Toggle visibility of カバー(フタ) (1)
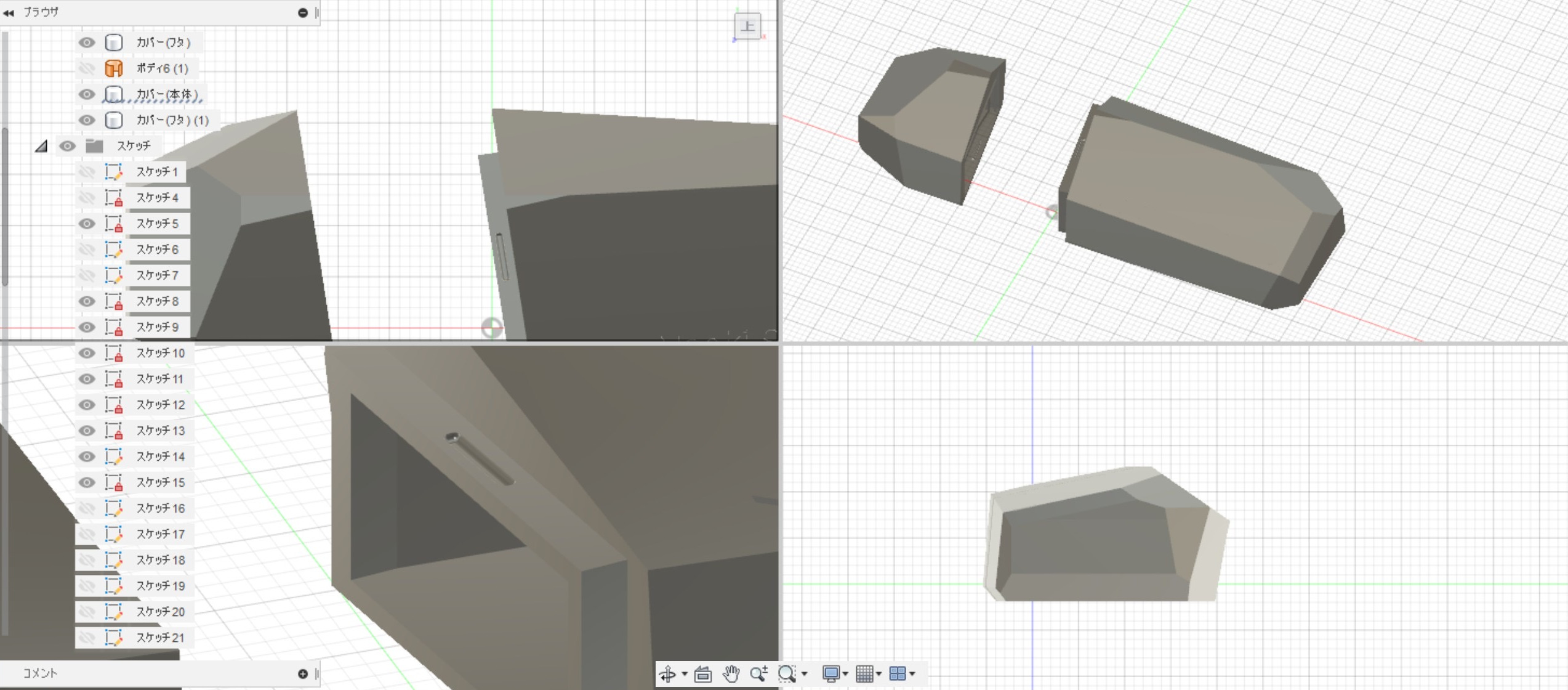Screen dimensions: 1568x690 (x=87, y=120)
